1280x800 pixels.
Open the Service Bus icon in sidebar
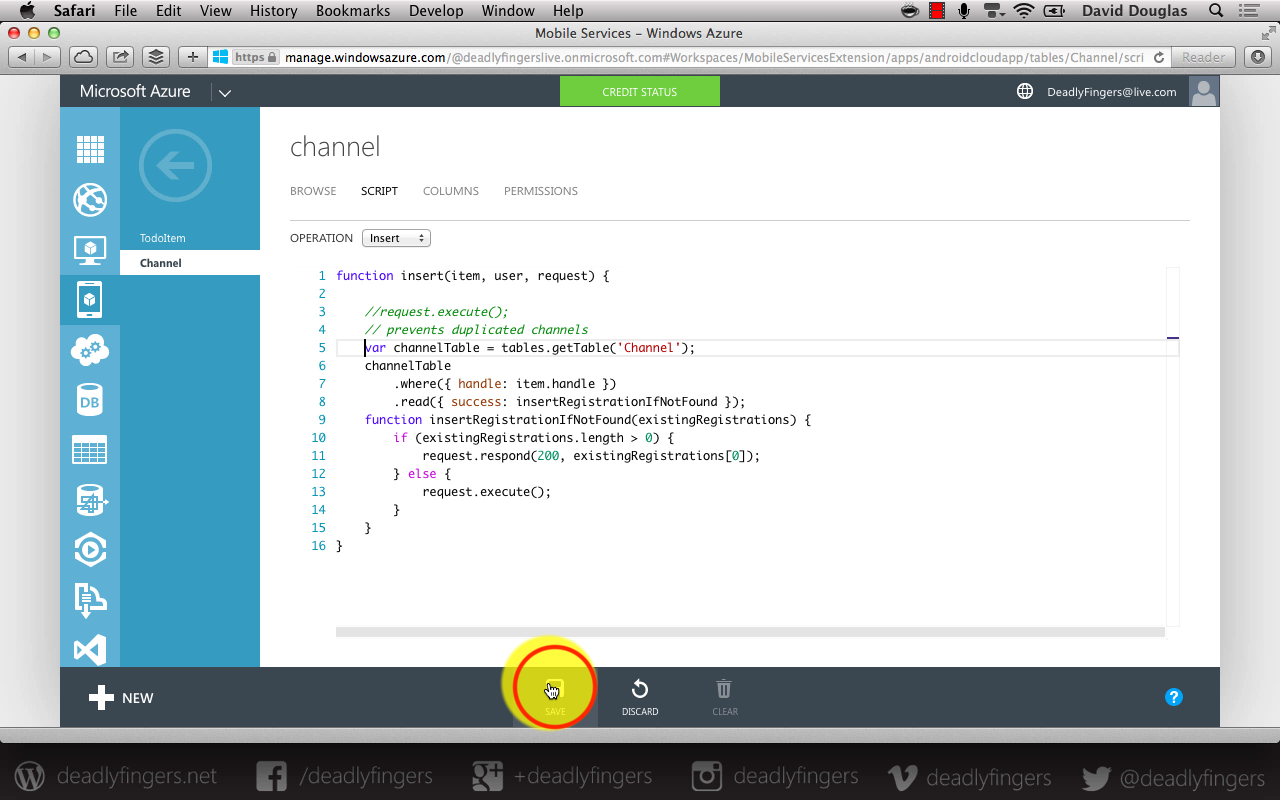click(90, 600)
